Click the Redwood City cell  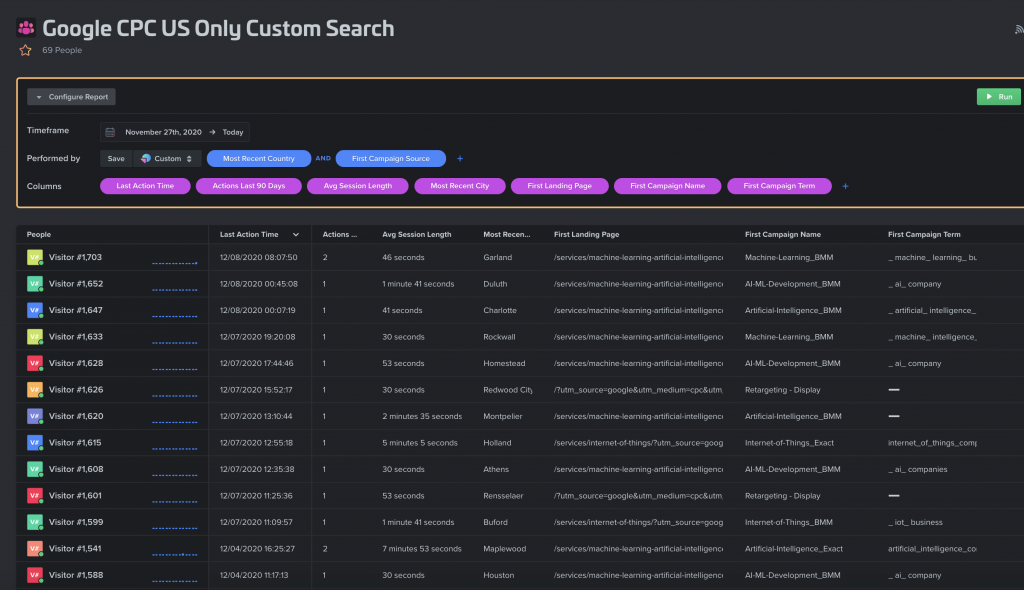(x=508, y=389)
